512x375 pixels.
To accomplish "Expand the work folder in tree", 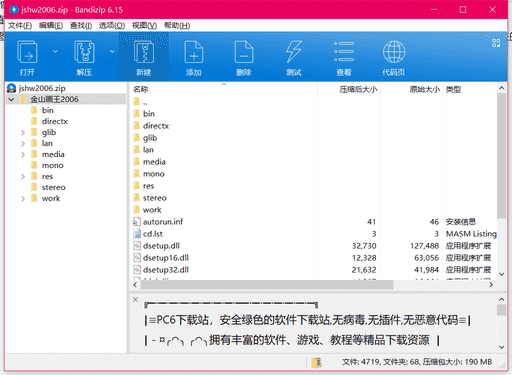I will pos(23,199).
